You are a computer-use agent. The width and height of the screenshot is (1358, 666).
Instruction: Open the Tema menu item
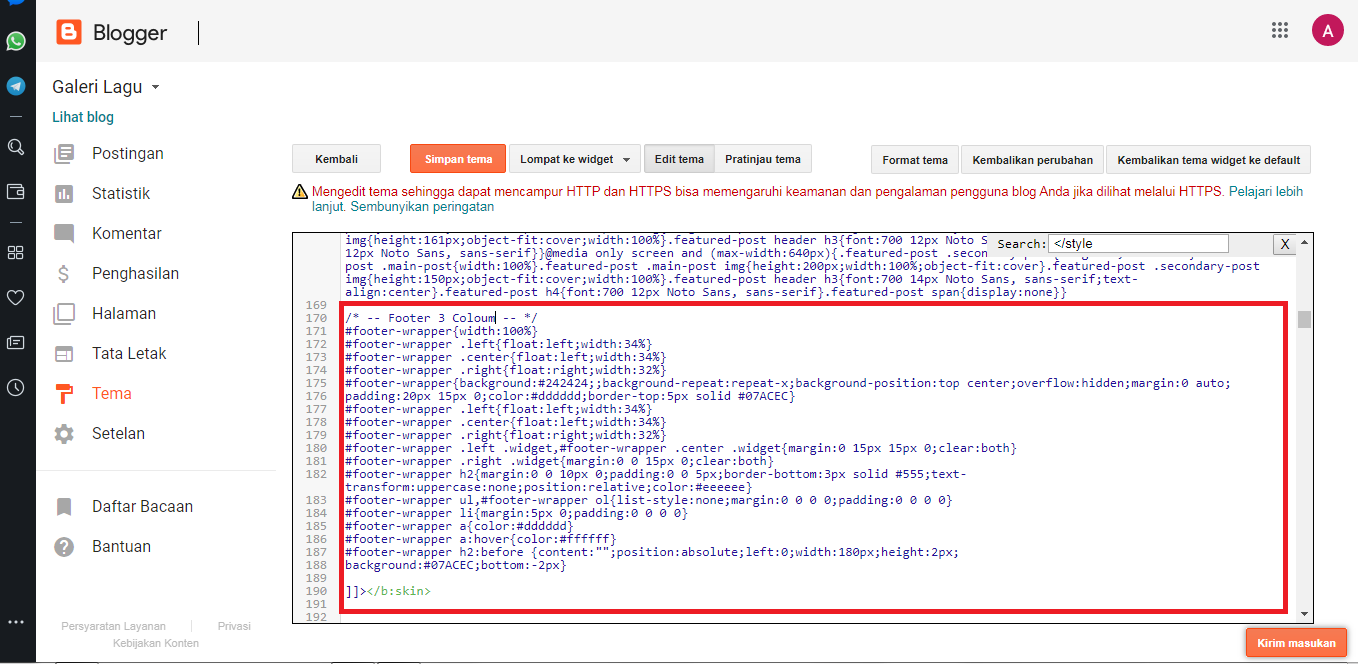pos(112,393)
